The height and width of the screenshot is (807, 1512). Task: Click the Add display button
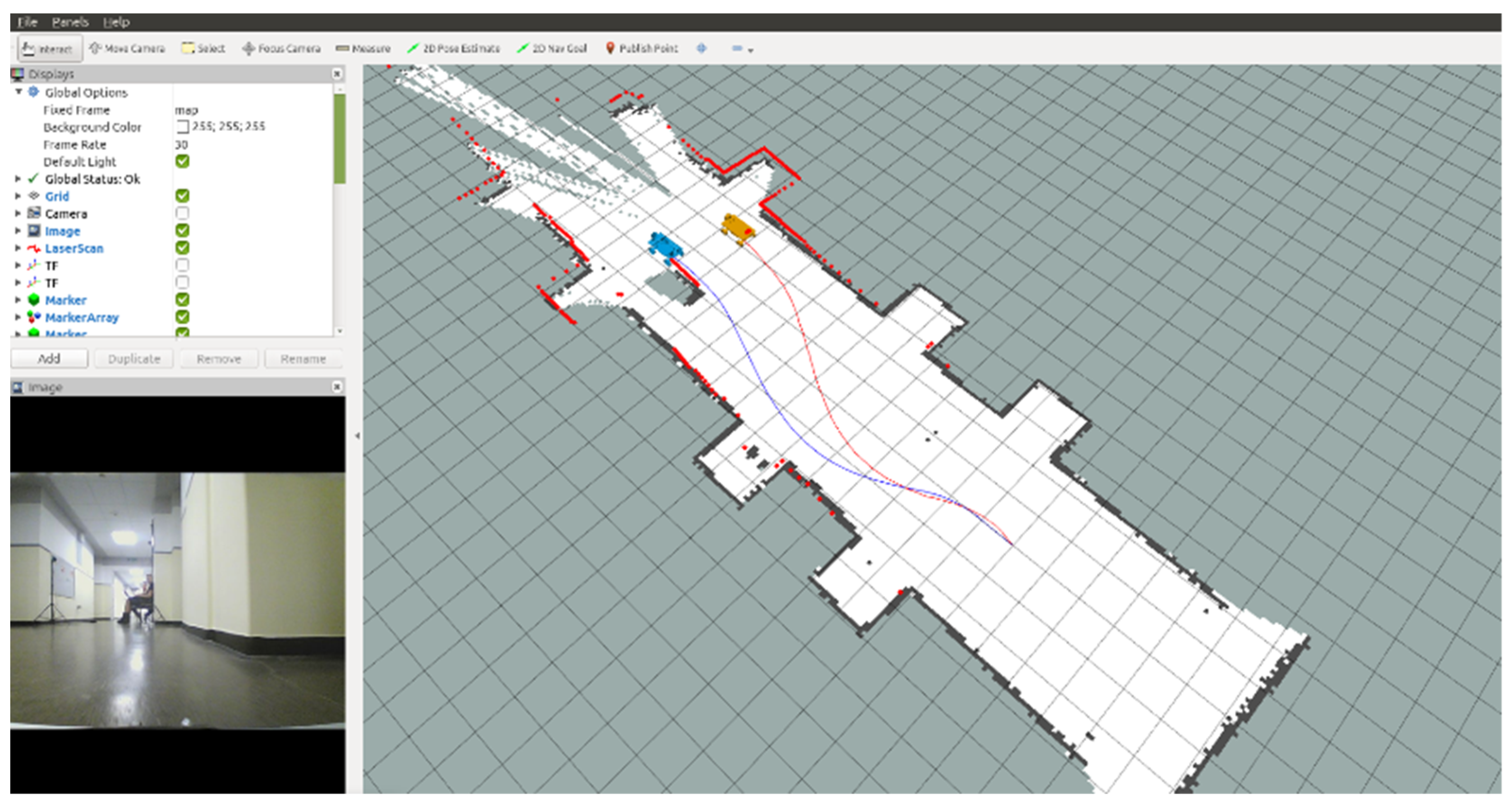(x=49, y=358)
